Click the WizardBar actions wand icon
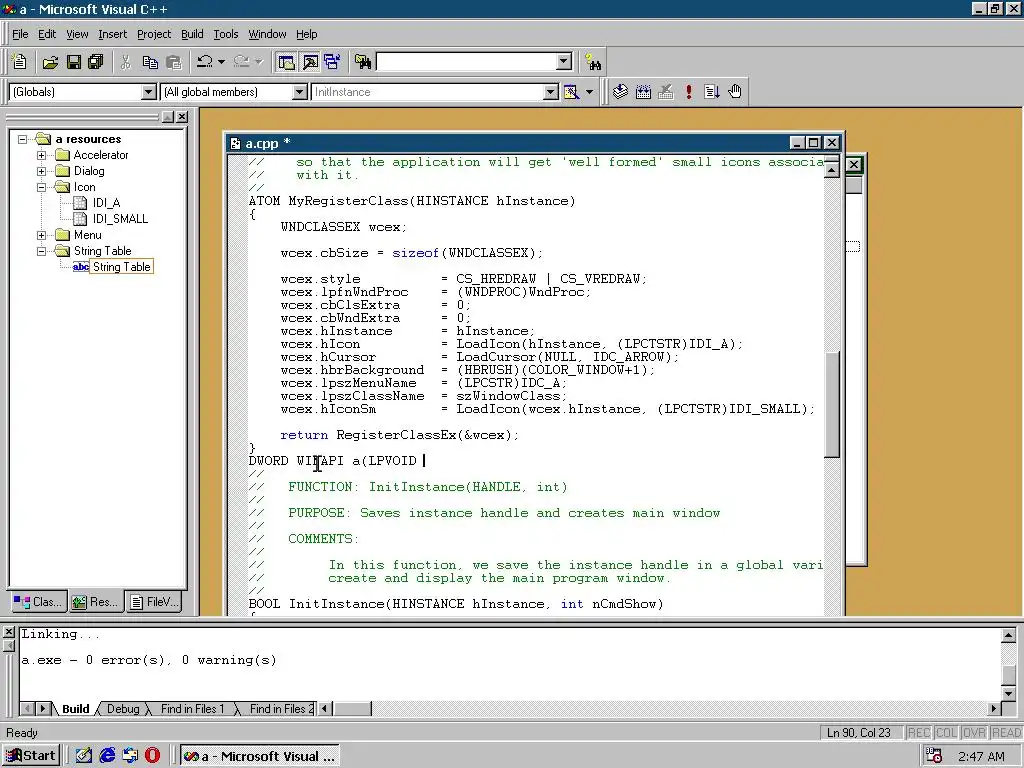 tap(571, 92)
